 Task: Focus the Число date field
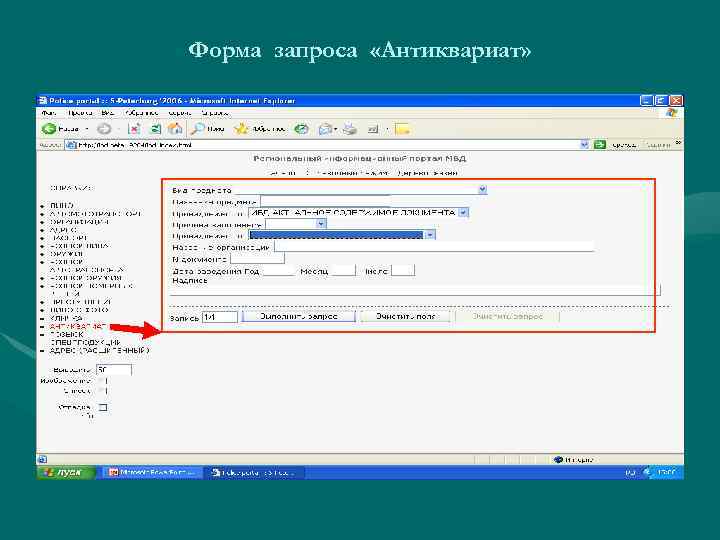click(x=403, y=271)
